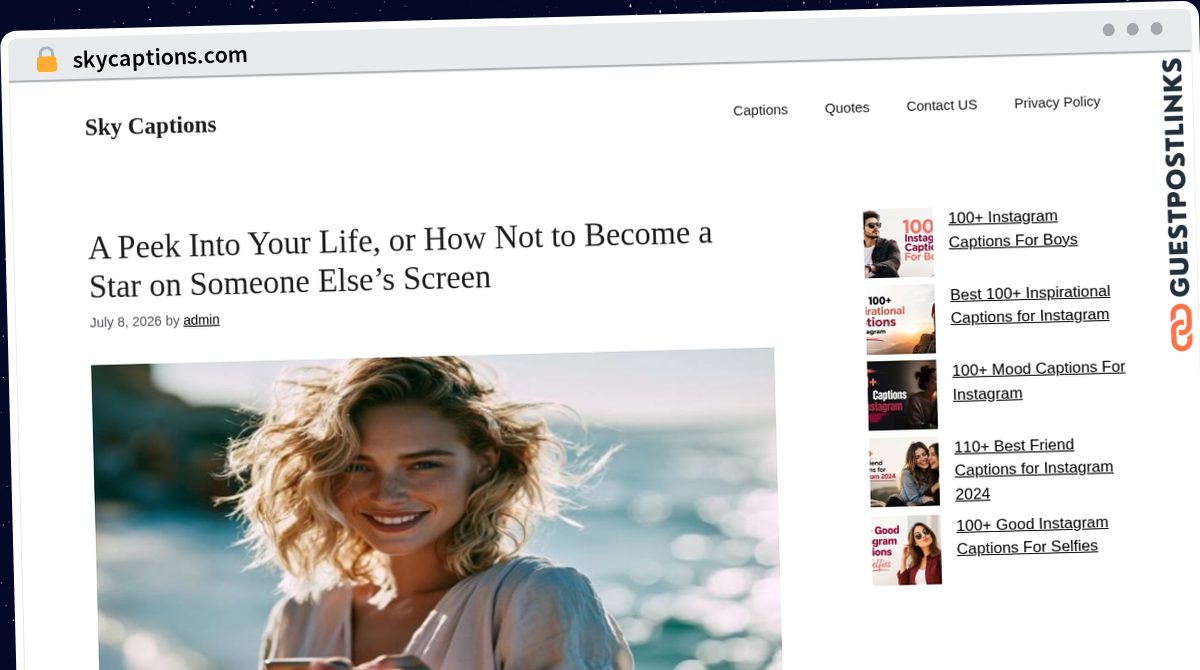Click the featured photo of smiling woman
This screenshot has height=670, width=1200.
click(x=435, y=510)
